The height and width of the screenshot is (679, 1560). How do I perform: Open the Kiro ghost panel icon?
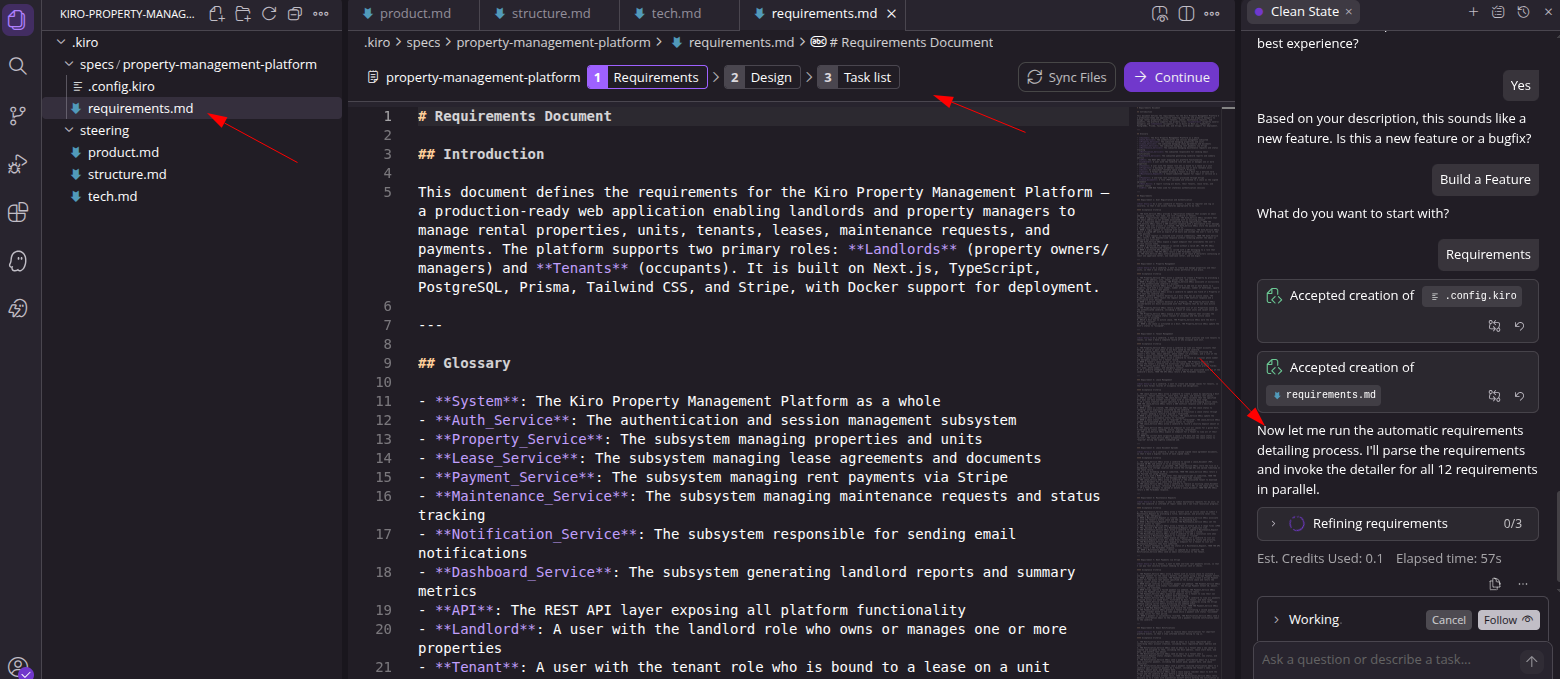[x=18, y=261]
